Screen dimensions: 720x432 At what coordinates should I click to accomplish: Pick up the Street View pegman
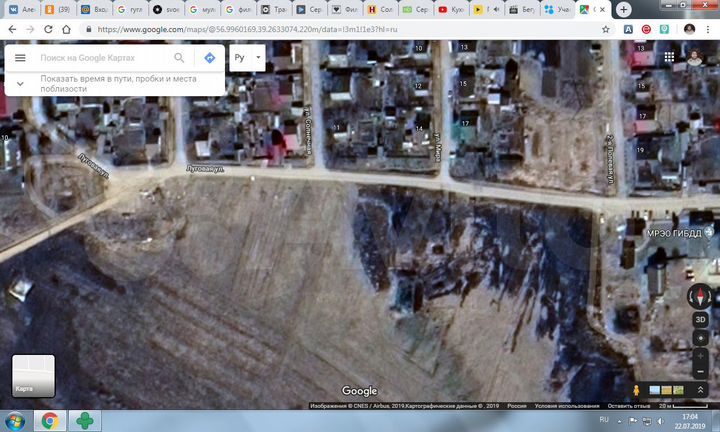(636, 390)
